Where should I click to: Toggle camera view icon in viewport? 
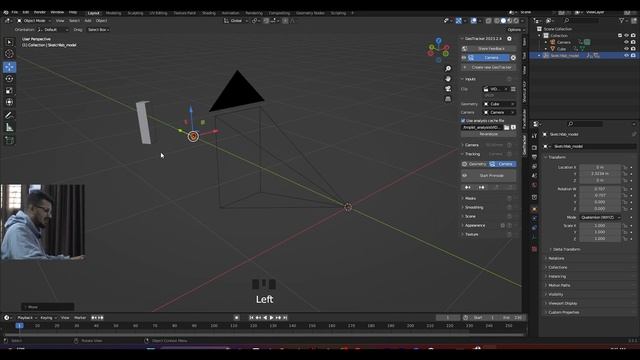448,89
